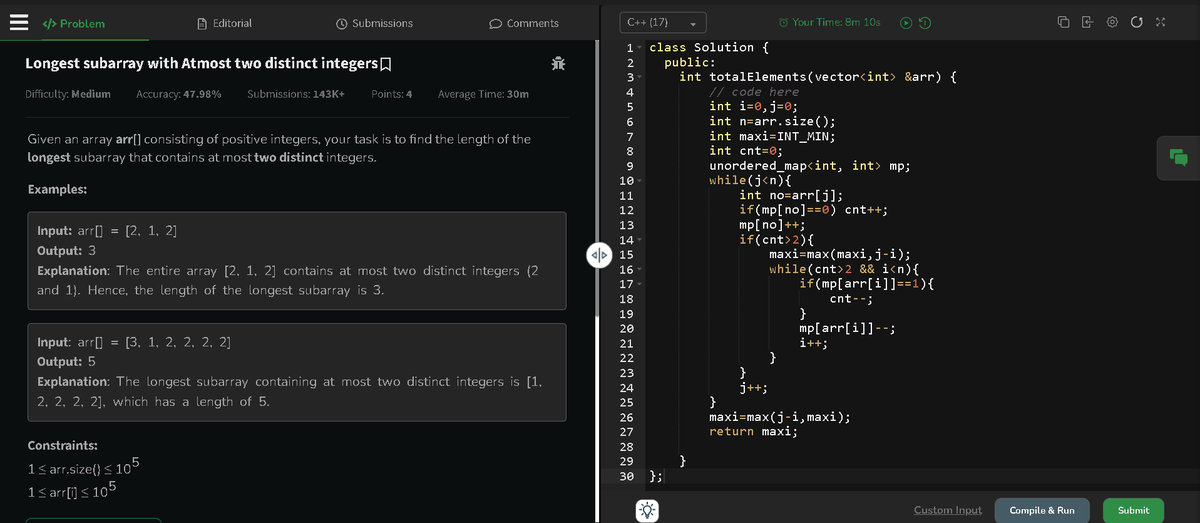Image resolution: width=1200 pixels, height=523 pixels.
Task: Bookmark this problem
Action: tap(386, 64)
